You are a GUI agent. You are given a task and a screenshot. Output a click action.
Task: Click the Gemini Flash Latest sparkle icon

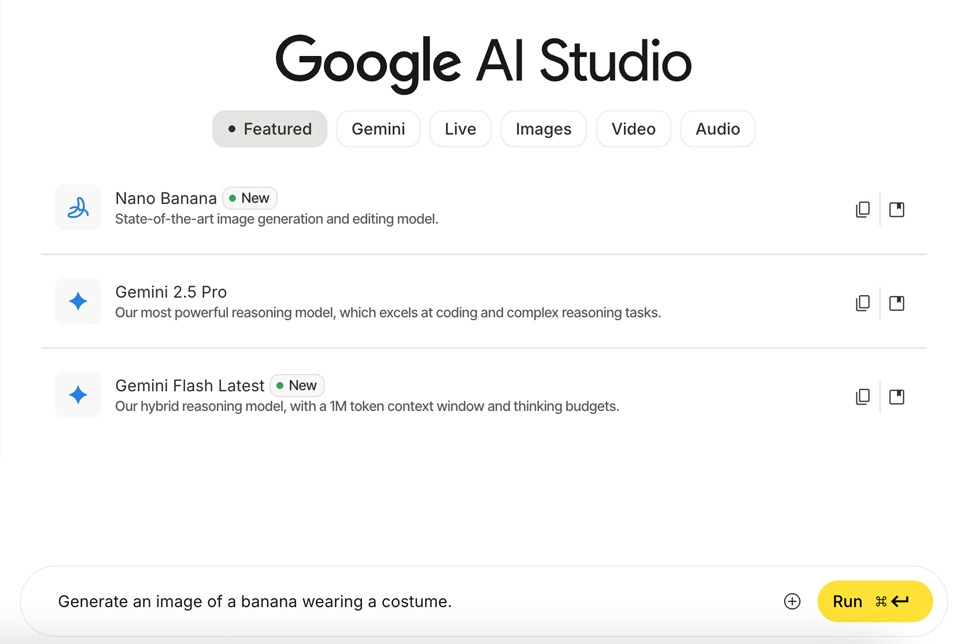(78, 395)
